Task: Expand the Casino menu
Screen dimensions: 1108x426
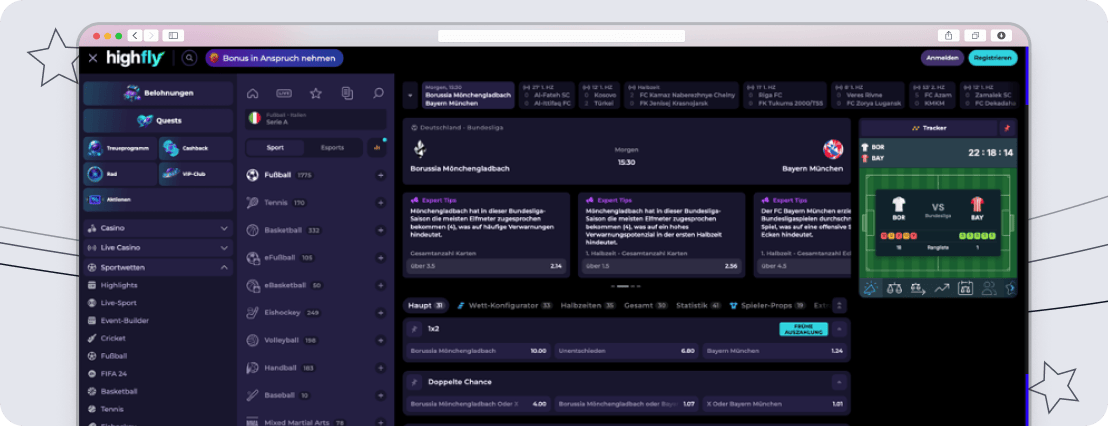Action: (158, 228)
